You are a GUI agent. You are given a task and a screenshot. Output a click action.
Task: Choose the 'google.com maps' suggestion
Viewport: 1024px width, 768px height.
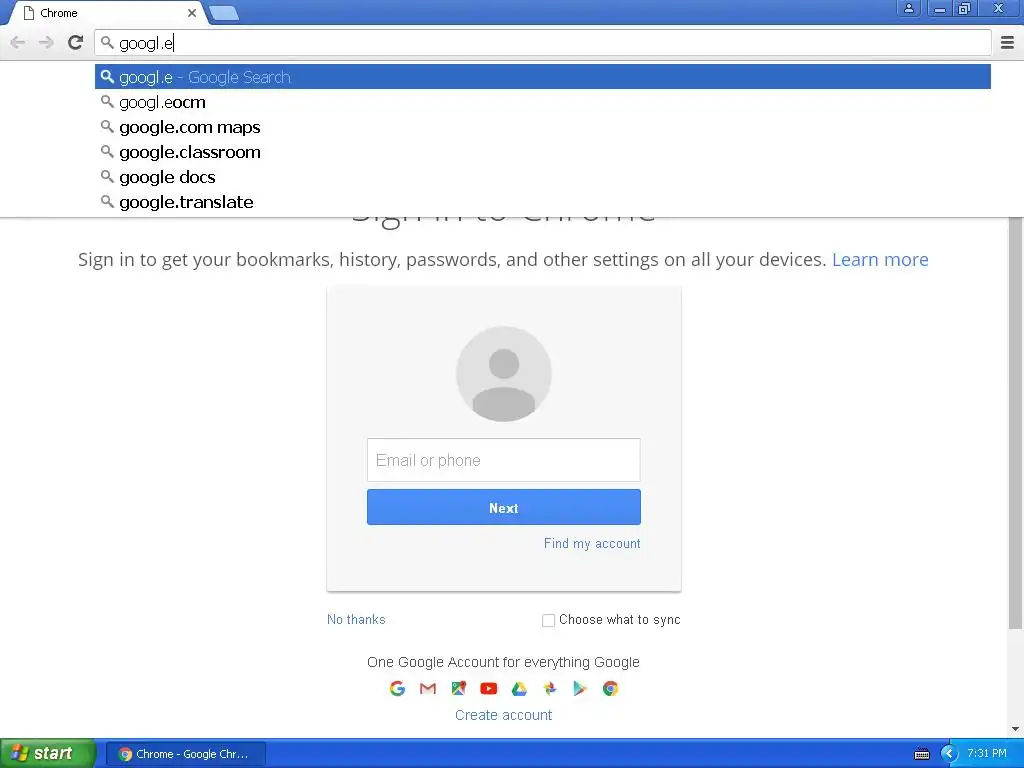(542, 127)
